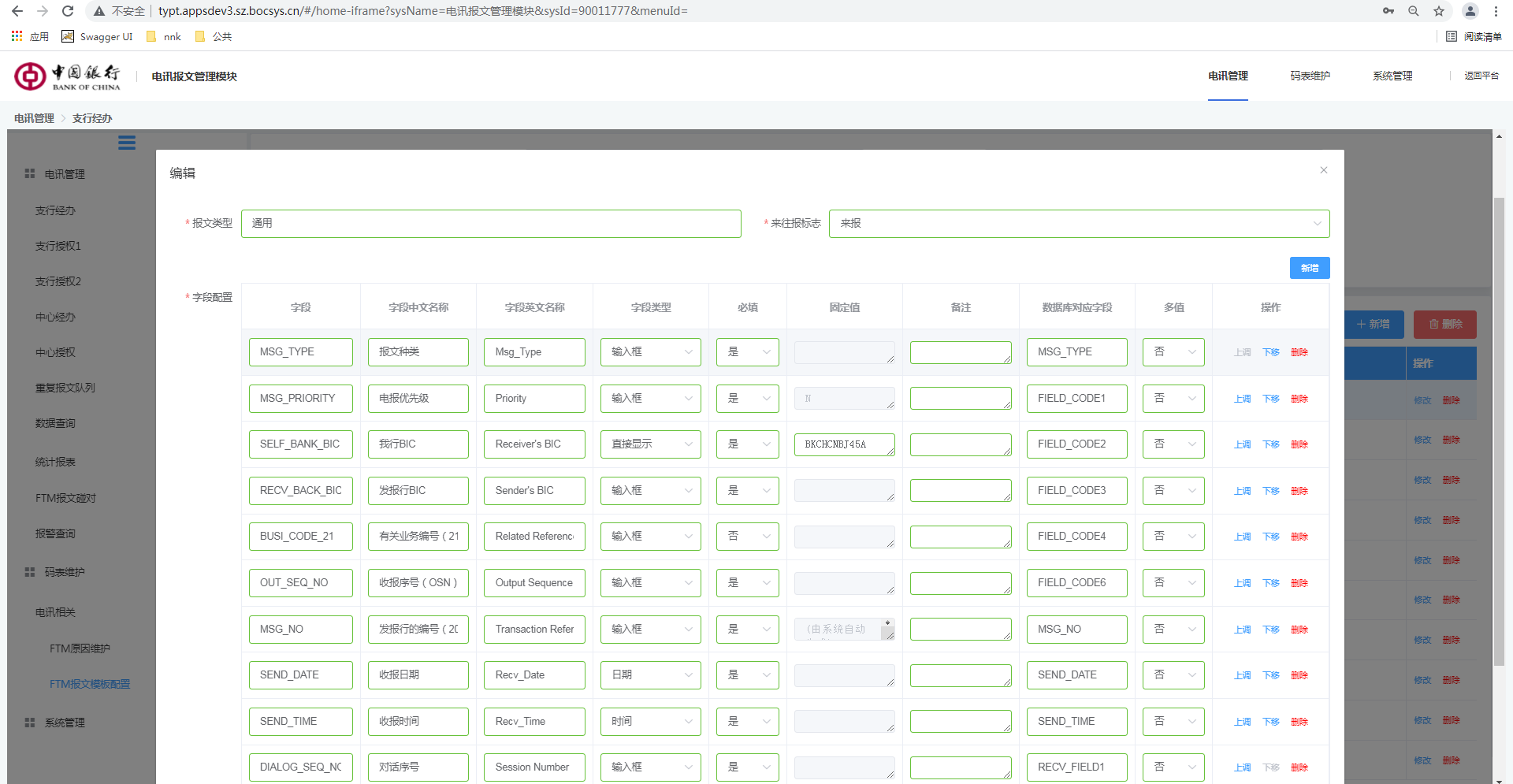Open the 公共 bookmark folder
This screenshot has height=784, width=1513.
(214, 36)
